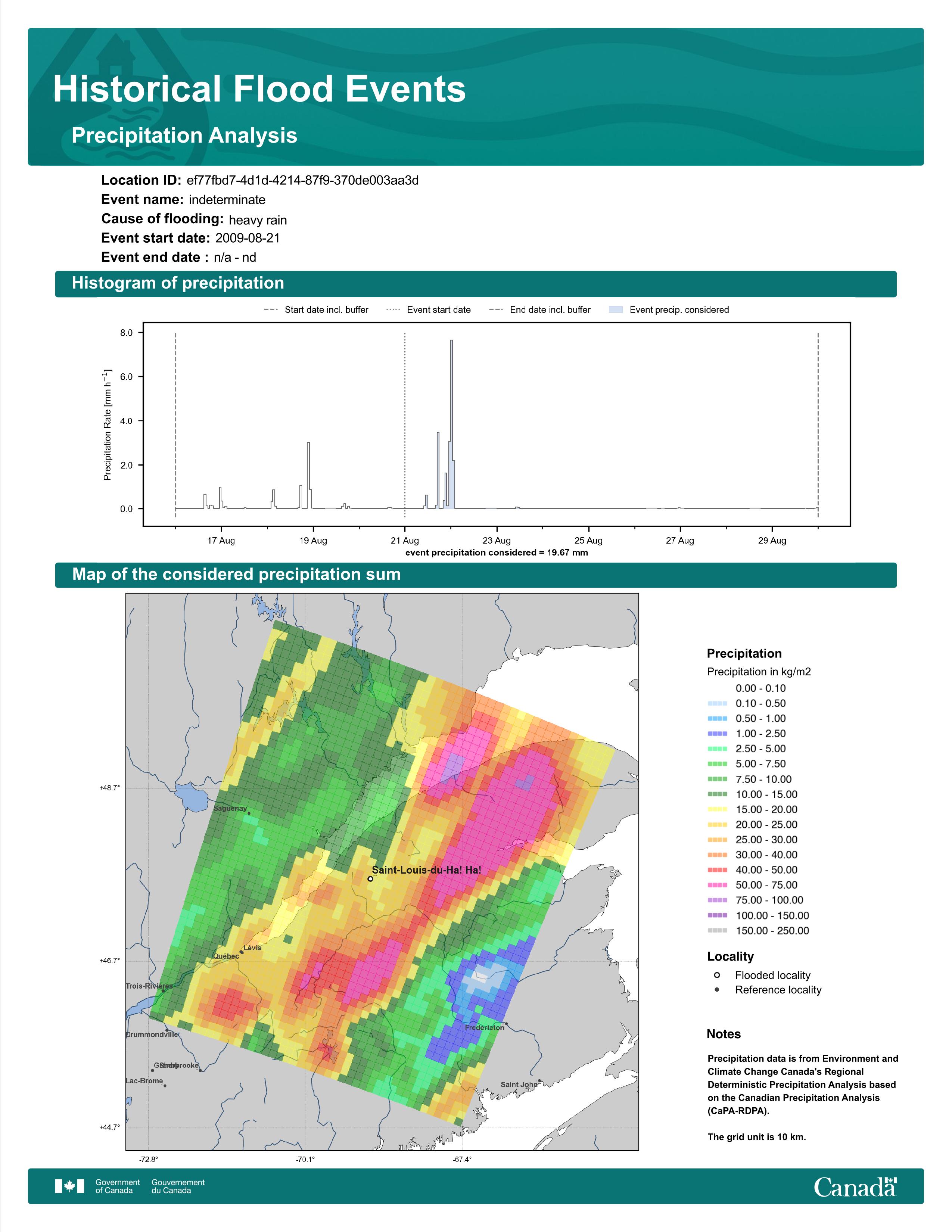
Task: Select the Saint-Louis-du-Ha! Ha! flooded locality marker
Action: pos(370,878)
